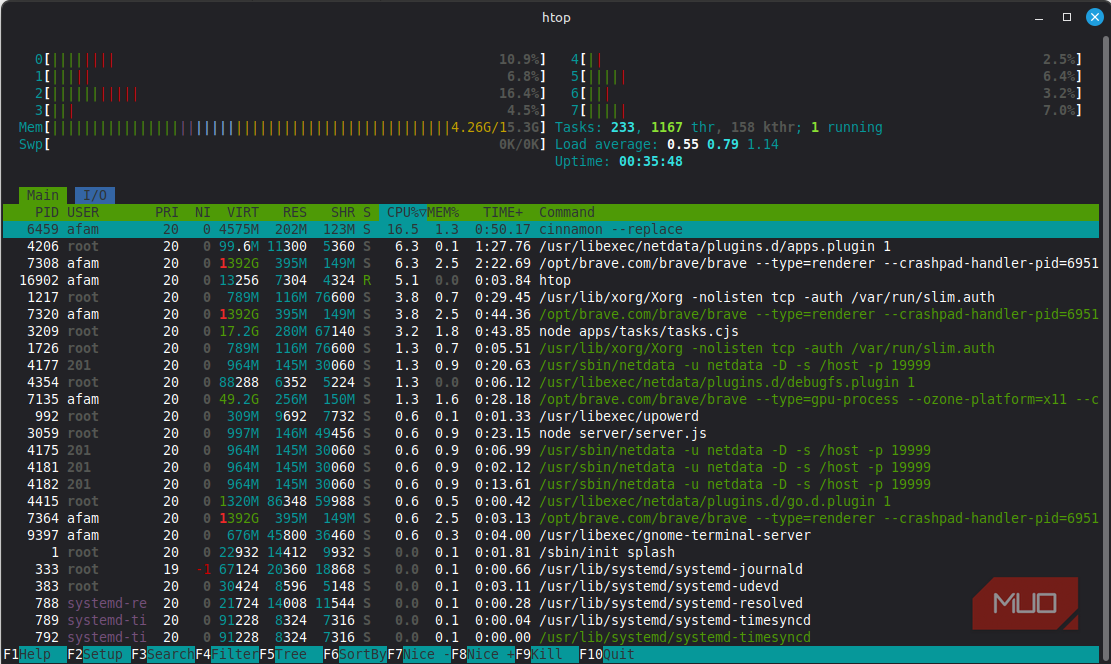This screenshot has width=1111, height=664.
Task: Select the Xorg process PID 1217
Action: (551, 297)
